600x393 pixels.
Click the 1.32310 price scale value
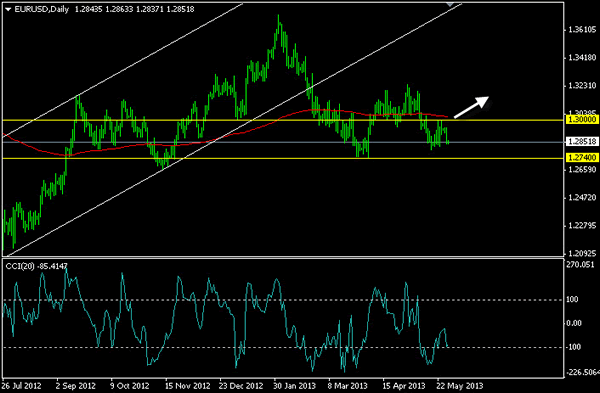(x=582, y=86)
